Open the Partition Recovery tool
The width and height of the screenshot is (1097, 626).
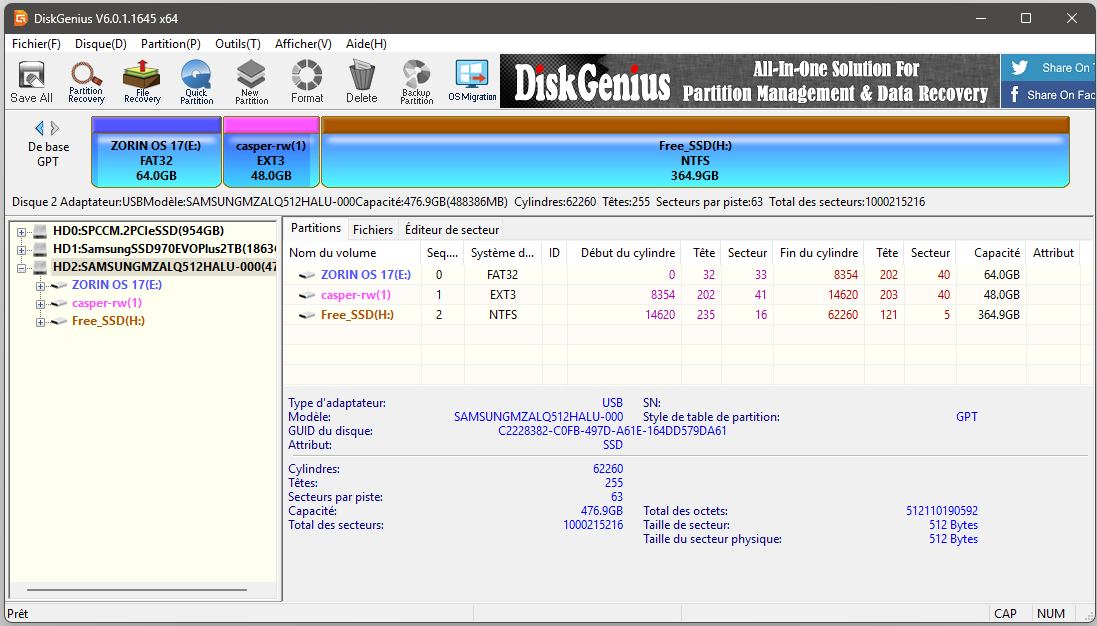coord(86,83)
